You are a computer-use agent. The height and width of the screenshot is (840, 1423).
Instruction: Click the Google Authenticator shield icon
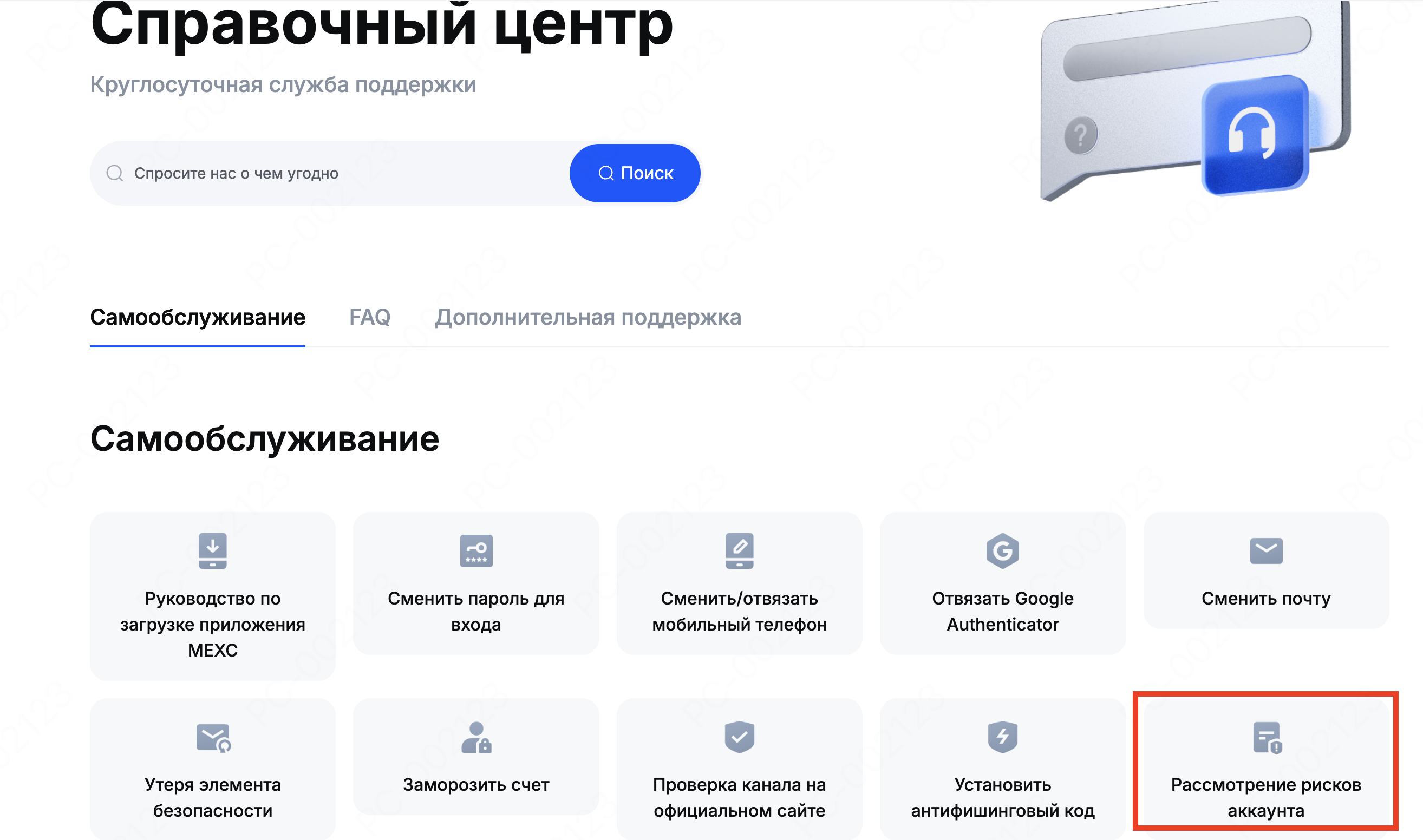point(1002,550)
